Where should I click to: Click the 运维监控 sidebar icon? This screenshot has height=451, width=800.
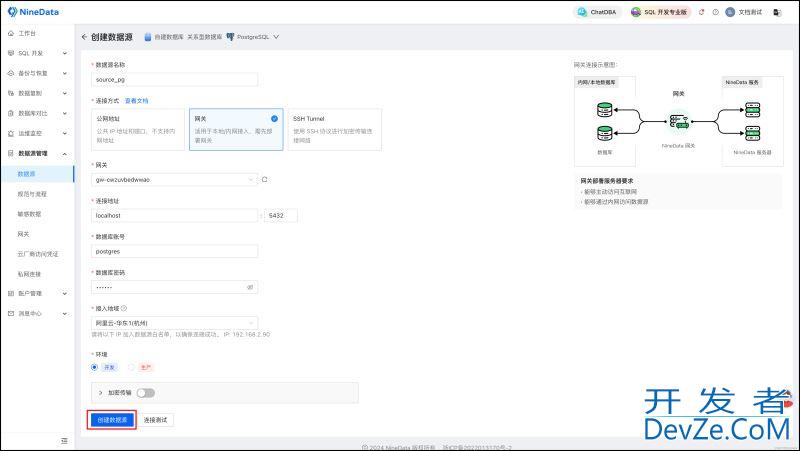click(11, 133)
